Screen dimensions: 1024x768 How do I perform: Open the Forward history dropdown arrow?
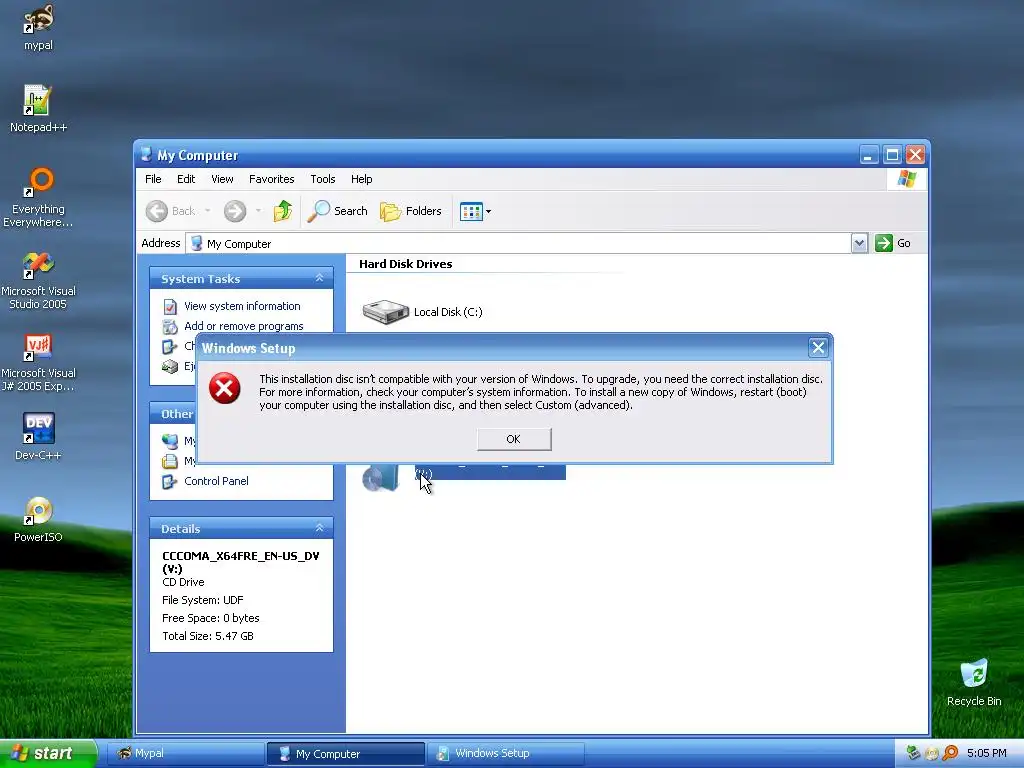click(258, 211)
